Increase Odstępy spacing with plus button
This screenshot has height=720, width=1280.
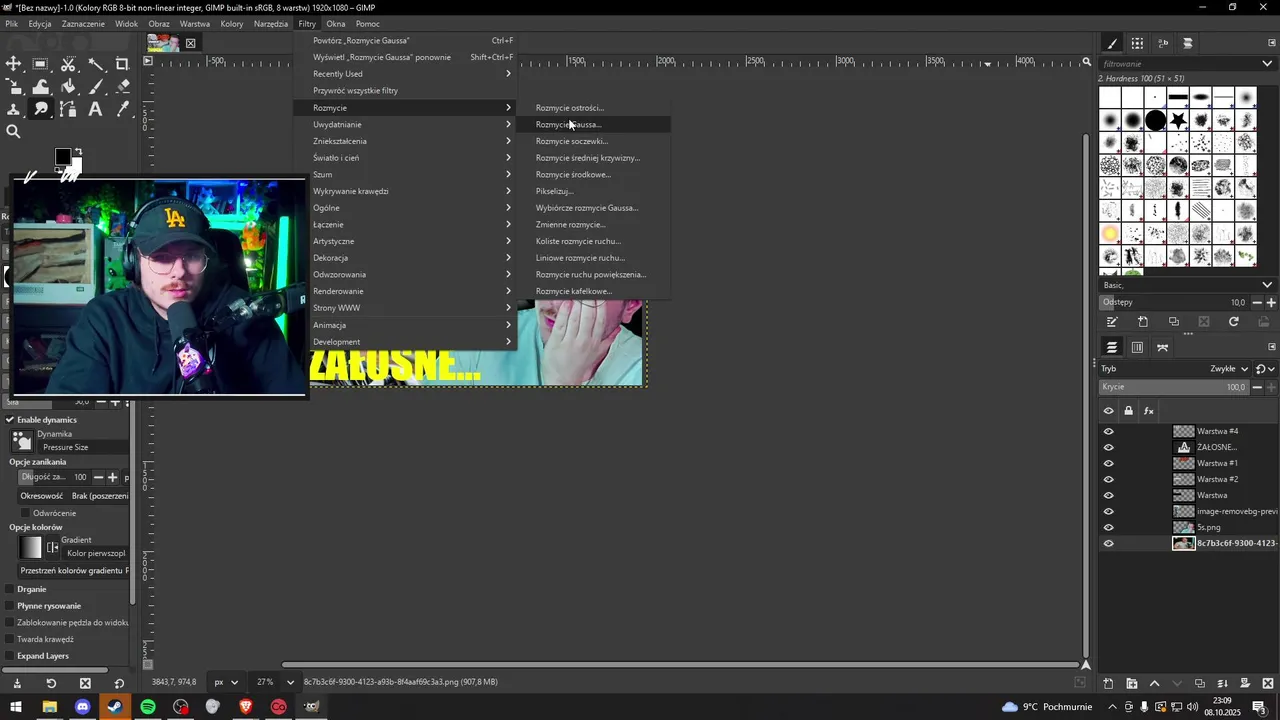point(1271,302)
